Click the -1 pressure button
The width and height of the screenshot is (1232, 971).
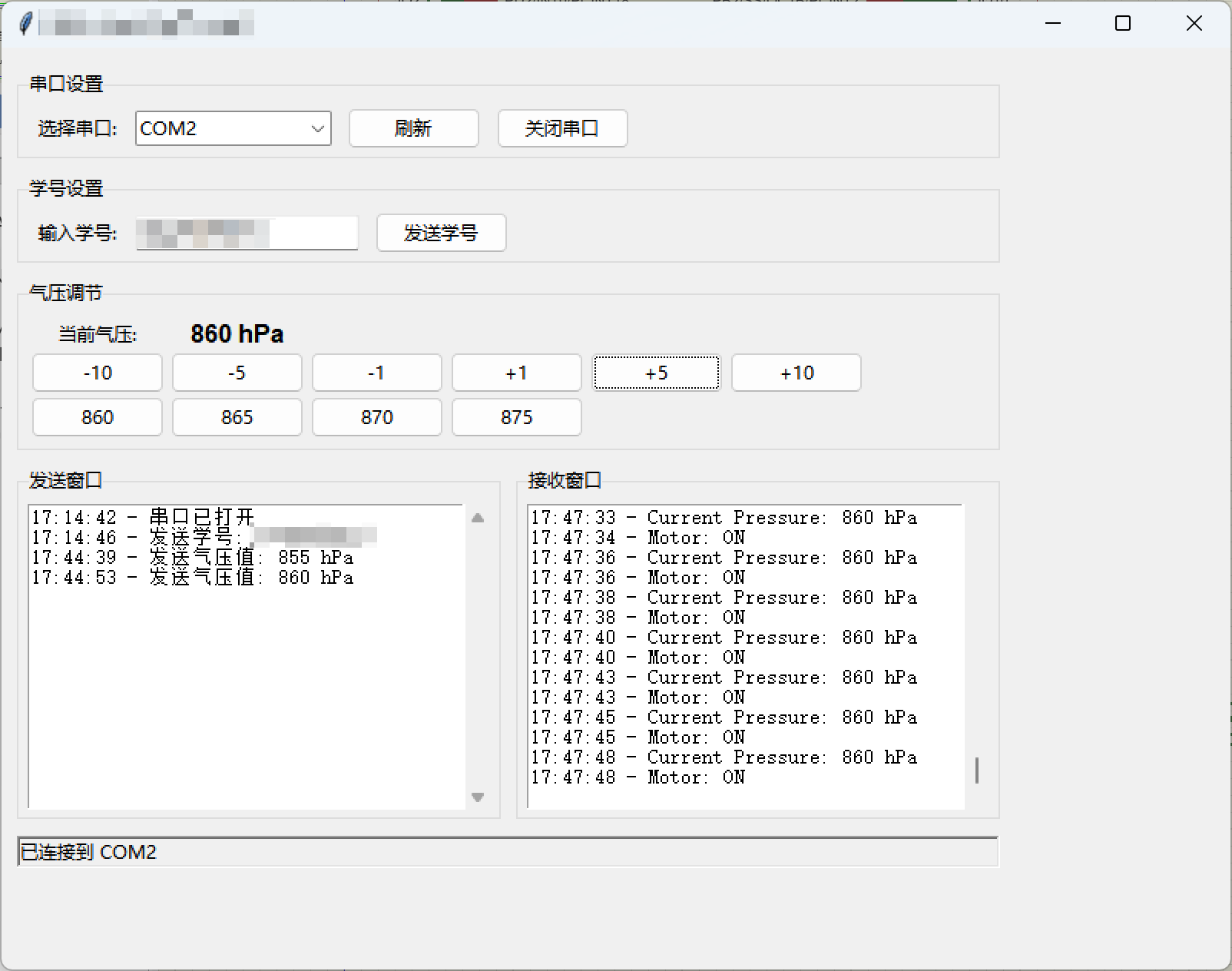[376, 373]
